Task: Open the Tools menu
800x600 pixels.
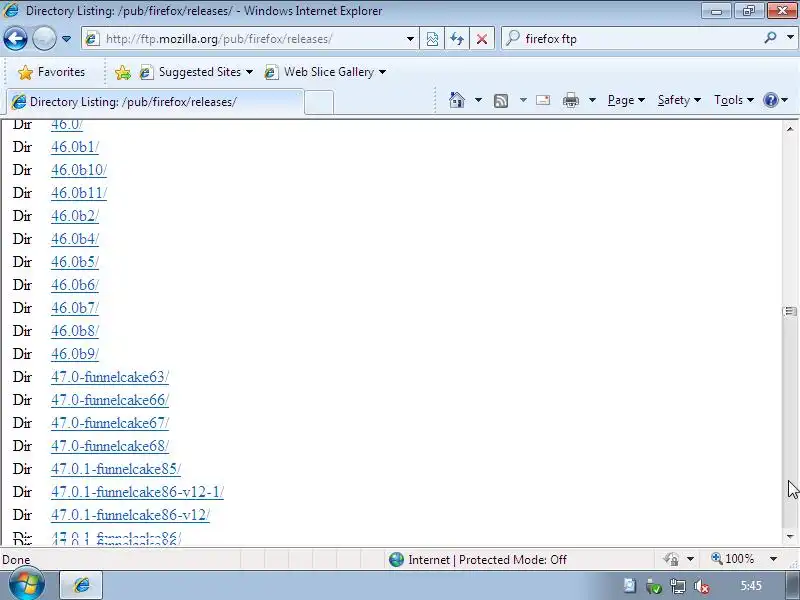Action: point(734,100)
